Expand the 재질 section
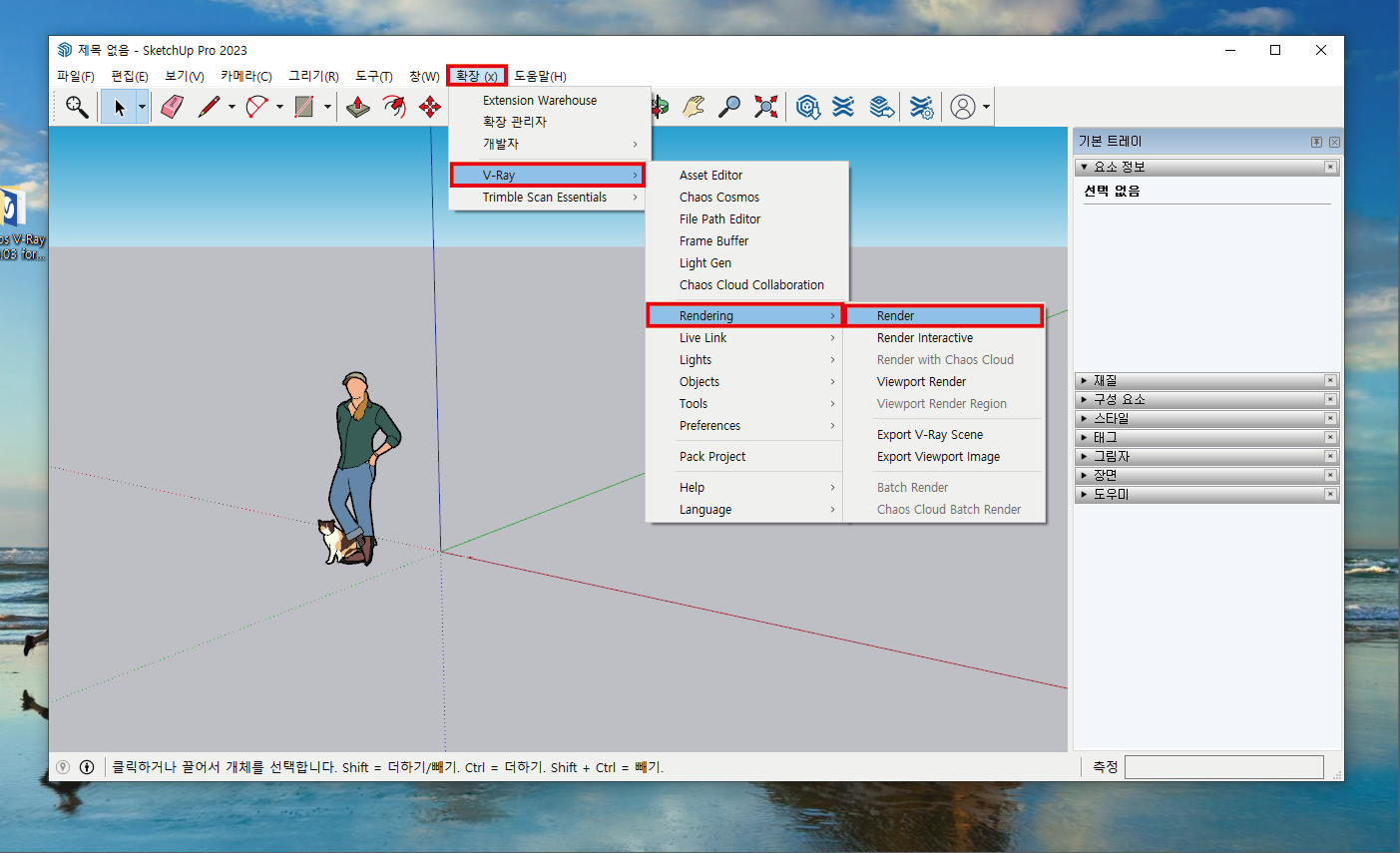 tap(1085, 381)
